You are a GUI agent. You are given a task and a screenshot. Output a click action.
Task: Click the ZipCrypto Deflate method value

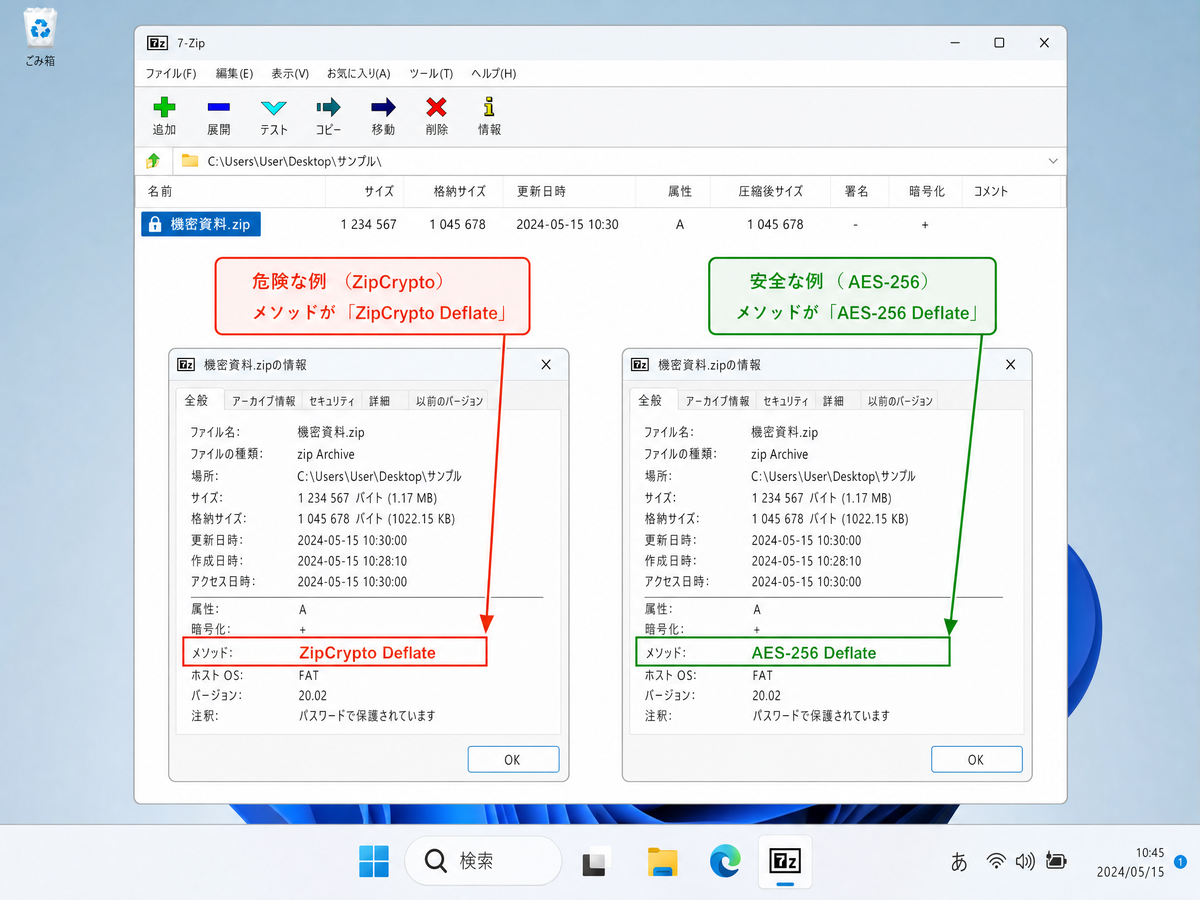point(368,653)
